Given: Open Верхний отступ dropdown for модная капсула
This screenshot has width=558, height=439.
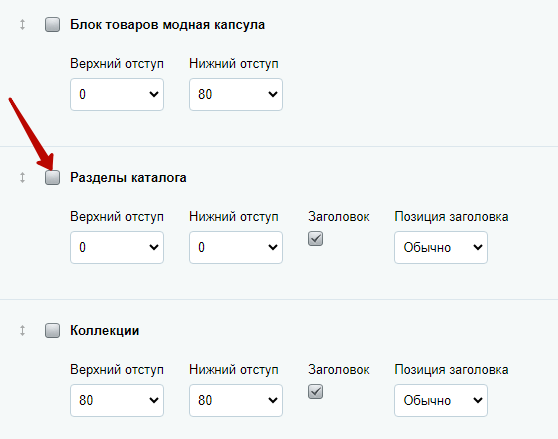Looking at the screenshot, I should coord(117,95).
